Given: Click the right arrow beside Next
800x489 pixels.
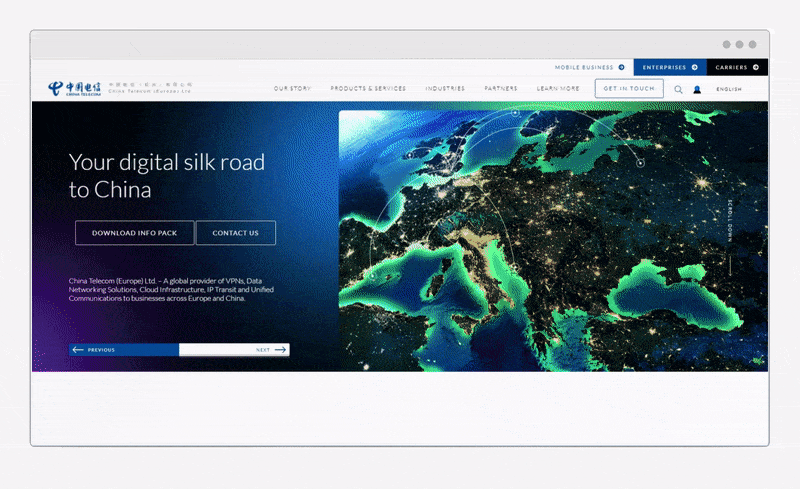Looking at the screenshot, I should pos(281,350).
